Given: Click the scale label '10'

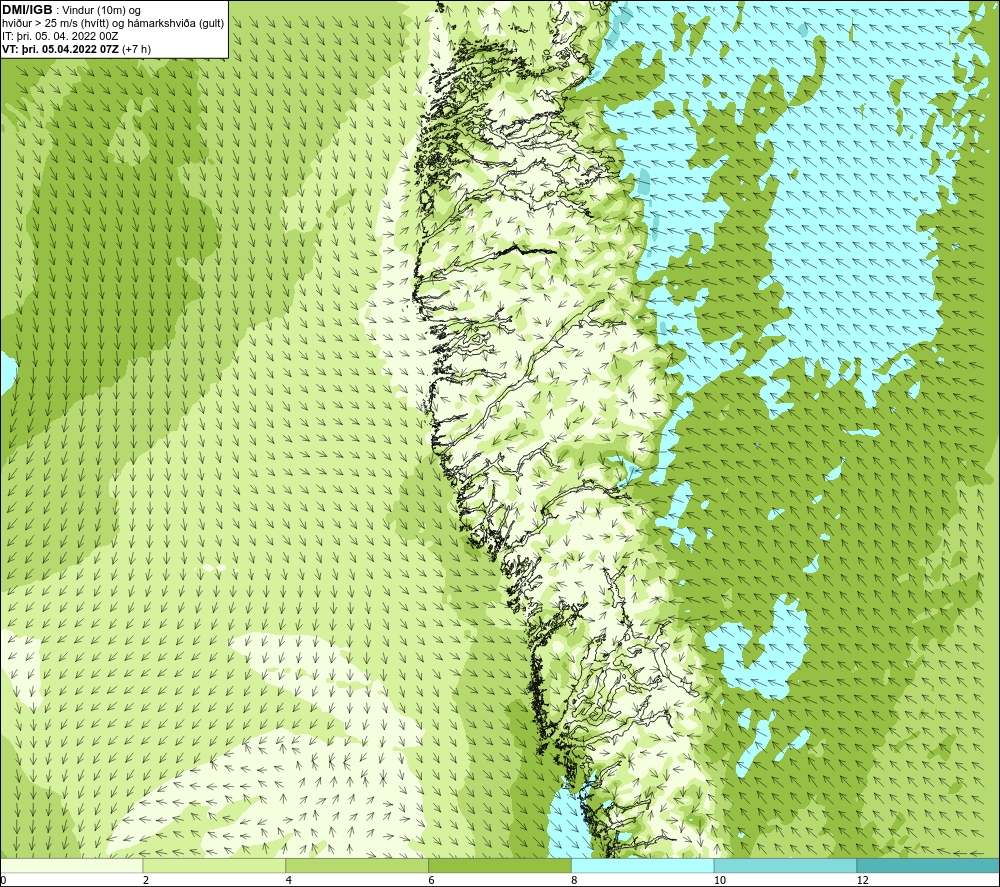Looking at the screenshot, I should tap(720, 881).
